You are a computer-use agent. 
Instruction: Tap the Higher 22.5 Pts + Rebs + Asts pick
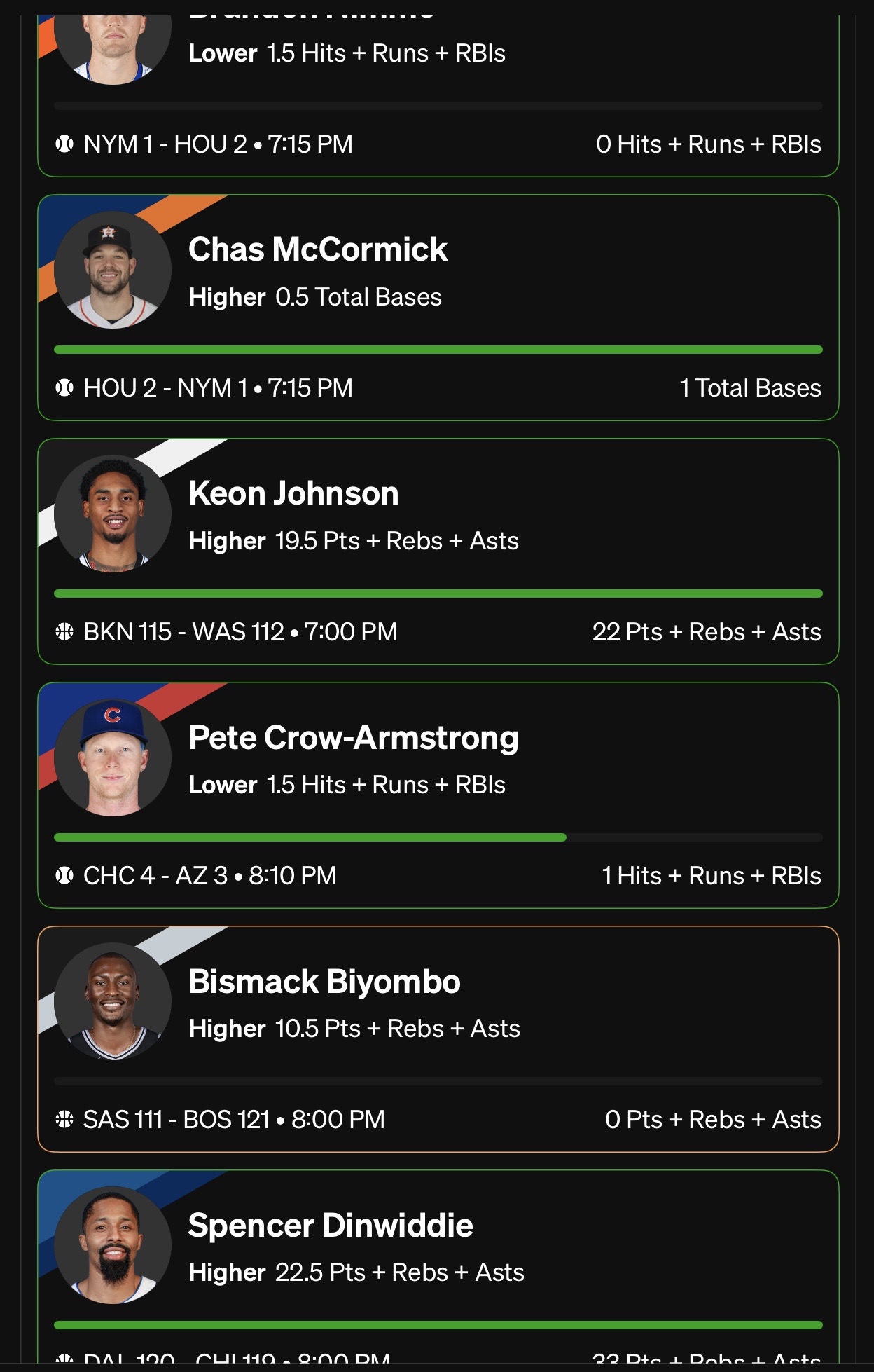(356, 1272)
